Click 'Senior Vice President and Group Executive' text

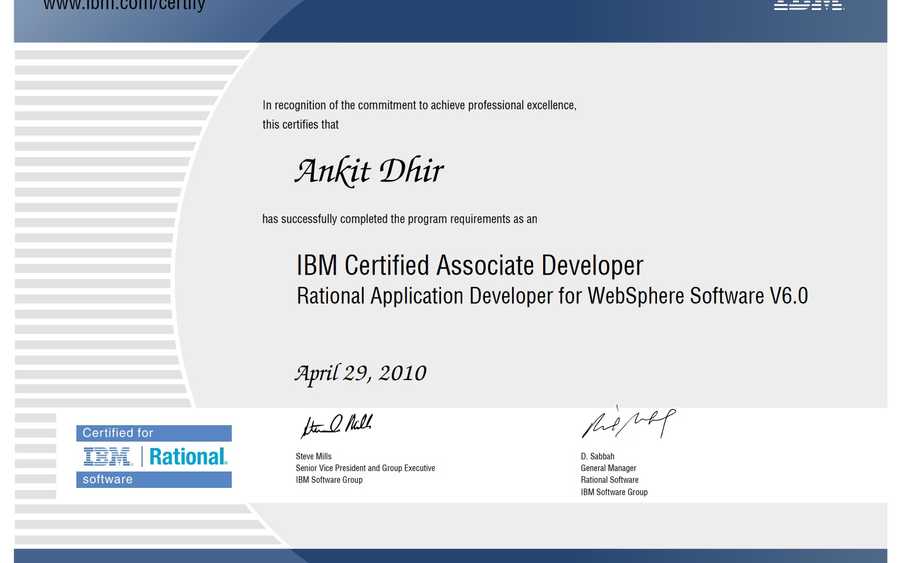point(365,468)
